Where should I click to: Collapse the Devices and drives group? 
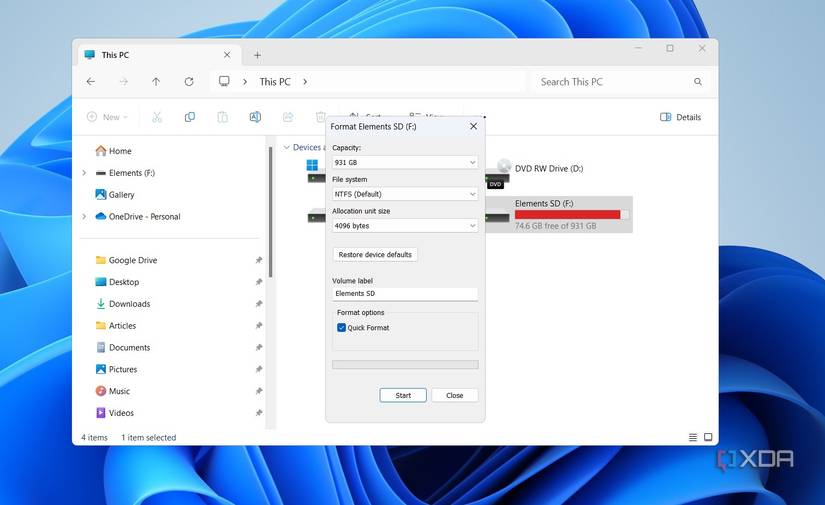[287, 147]
